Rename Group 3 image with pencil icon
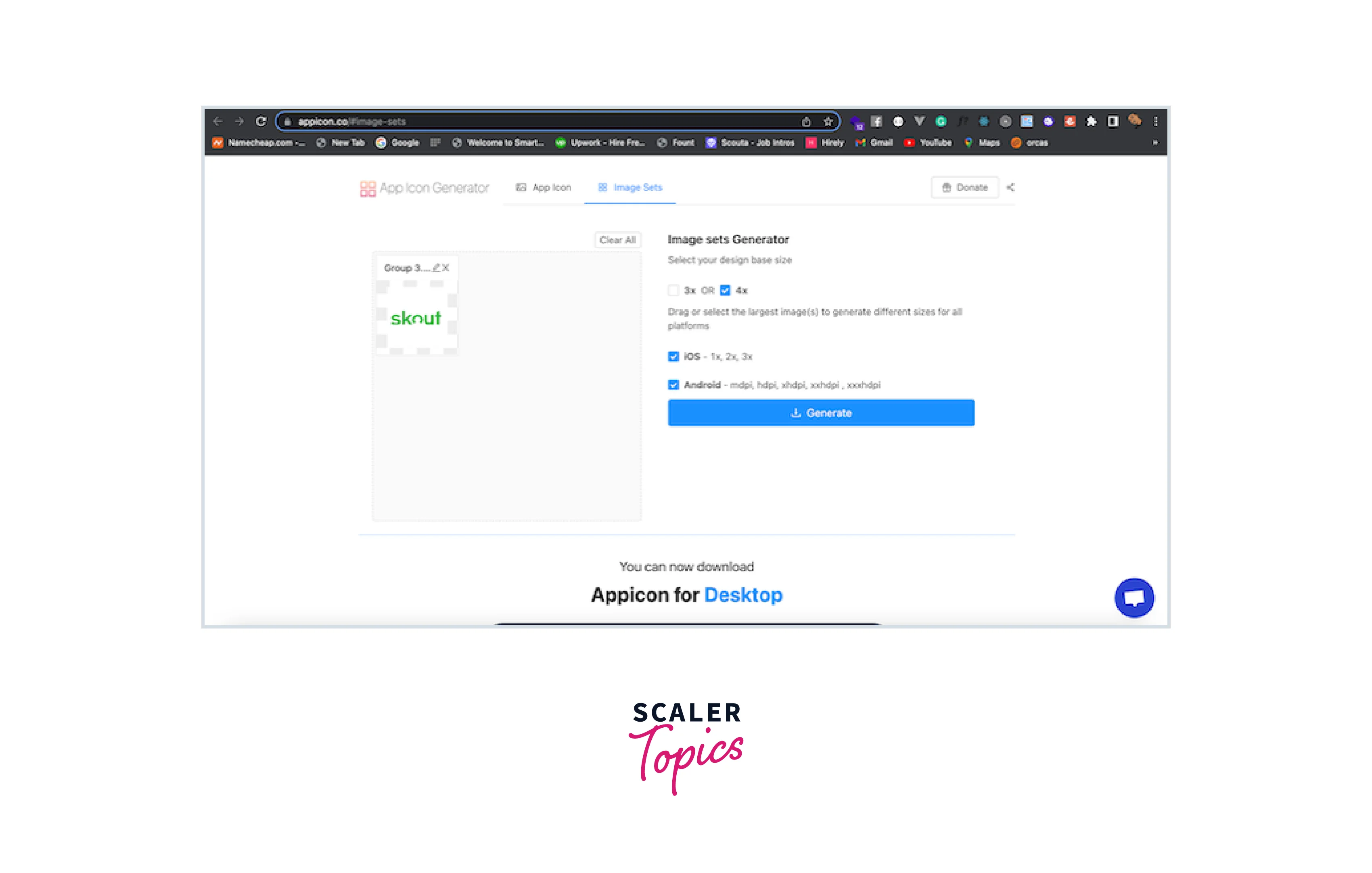1372x873 pixels. (x=436, y=268)
